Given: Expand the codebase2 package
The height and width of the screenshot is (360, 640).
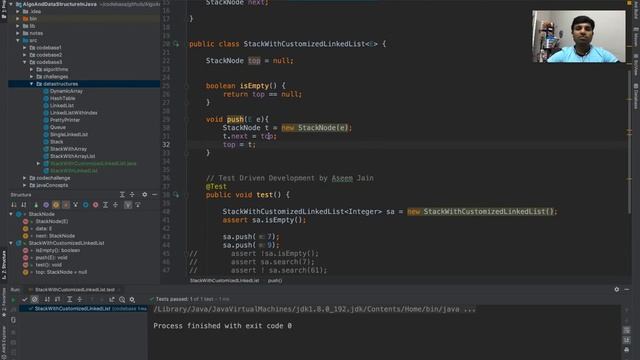Looking at the screenshot, I should pos(24,55).
